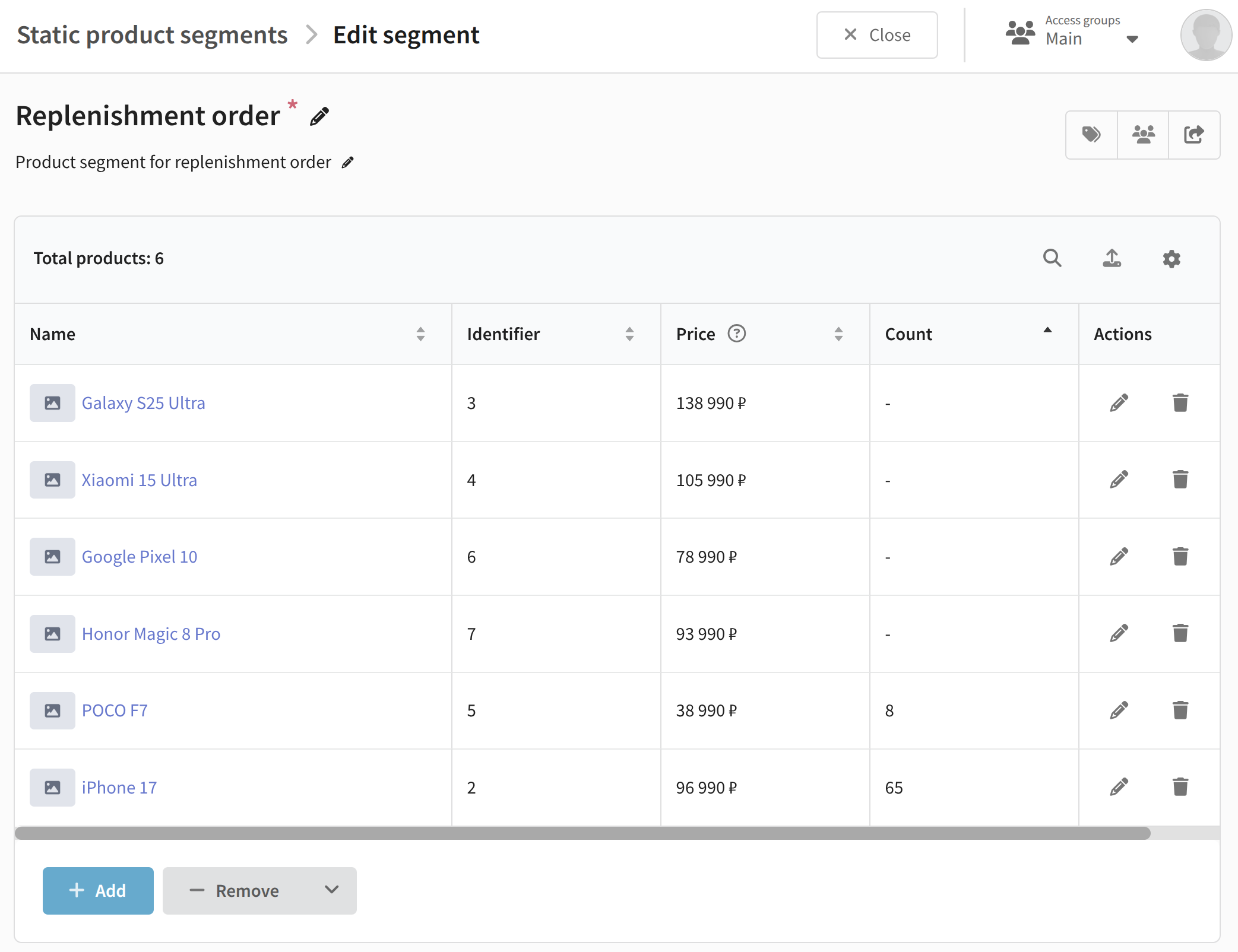The height and width of the screenshot is (952, 1238).
Task: Sort the table by Identifier column
Action: pyautogui.click(x=629, y=334)
